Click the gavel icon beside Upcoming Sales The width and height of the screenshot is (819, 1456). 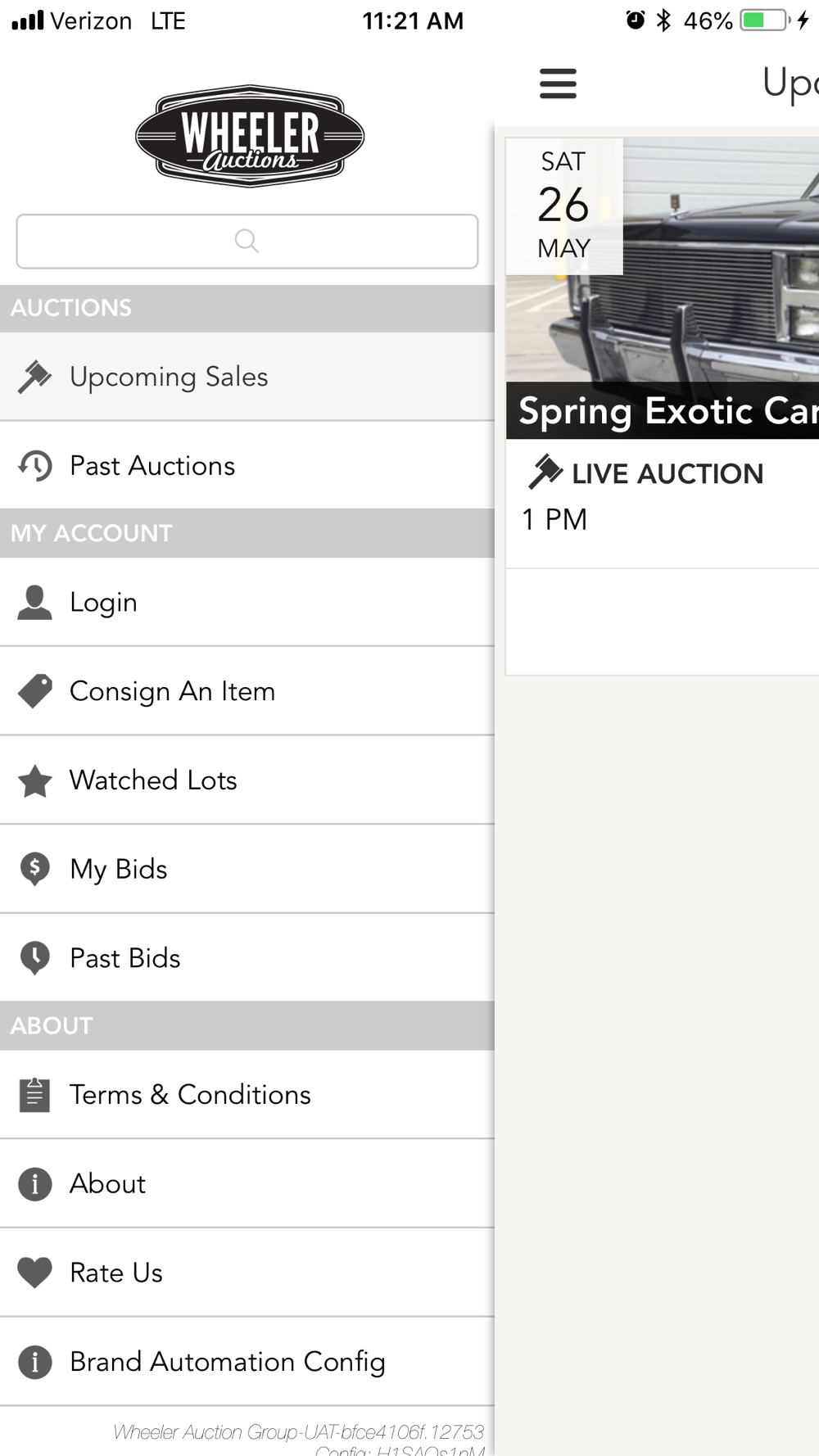34,377
